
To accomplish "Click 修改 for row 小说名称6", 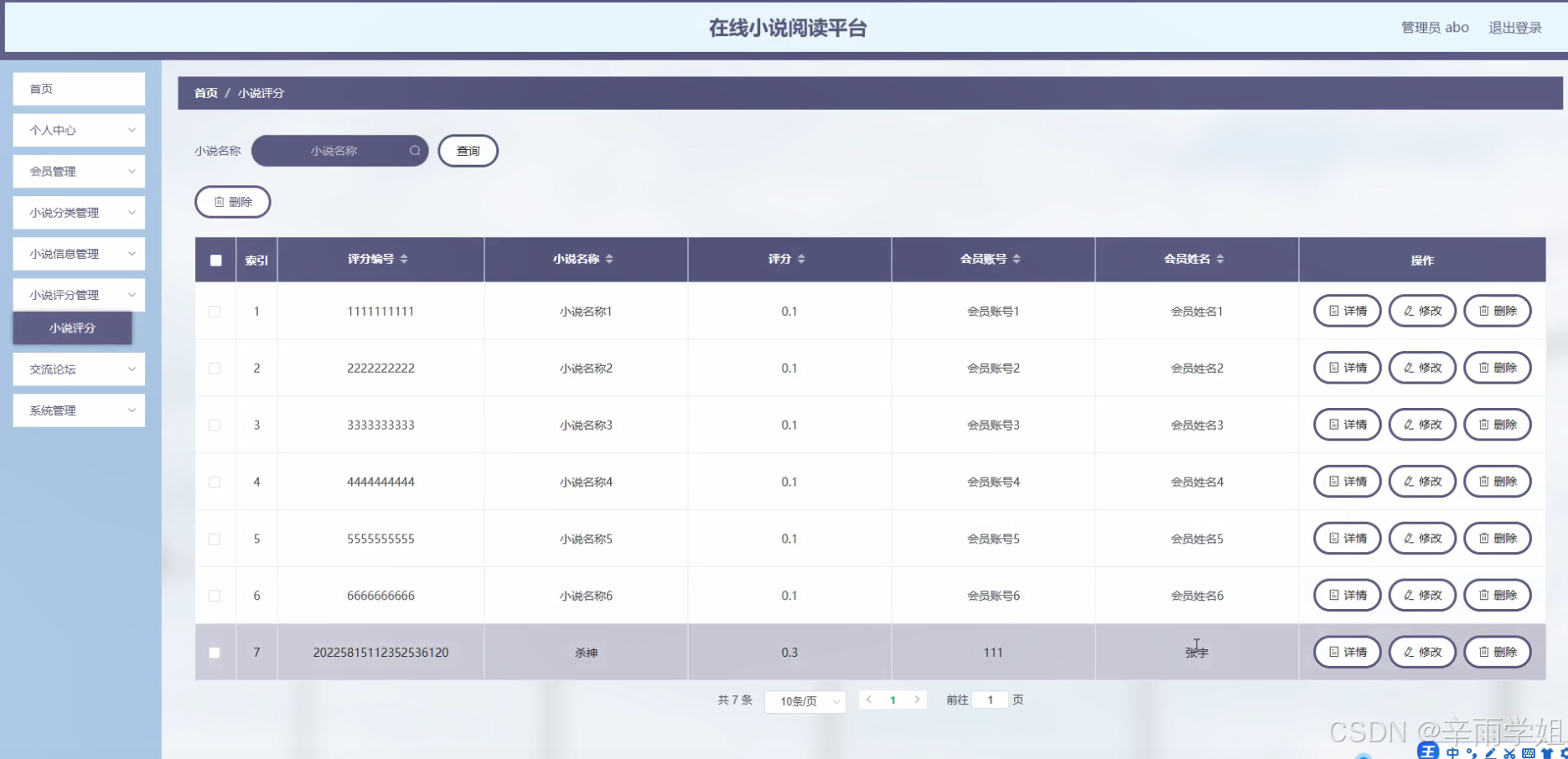I will pyautogui.click(x=1422, y=596).
